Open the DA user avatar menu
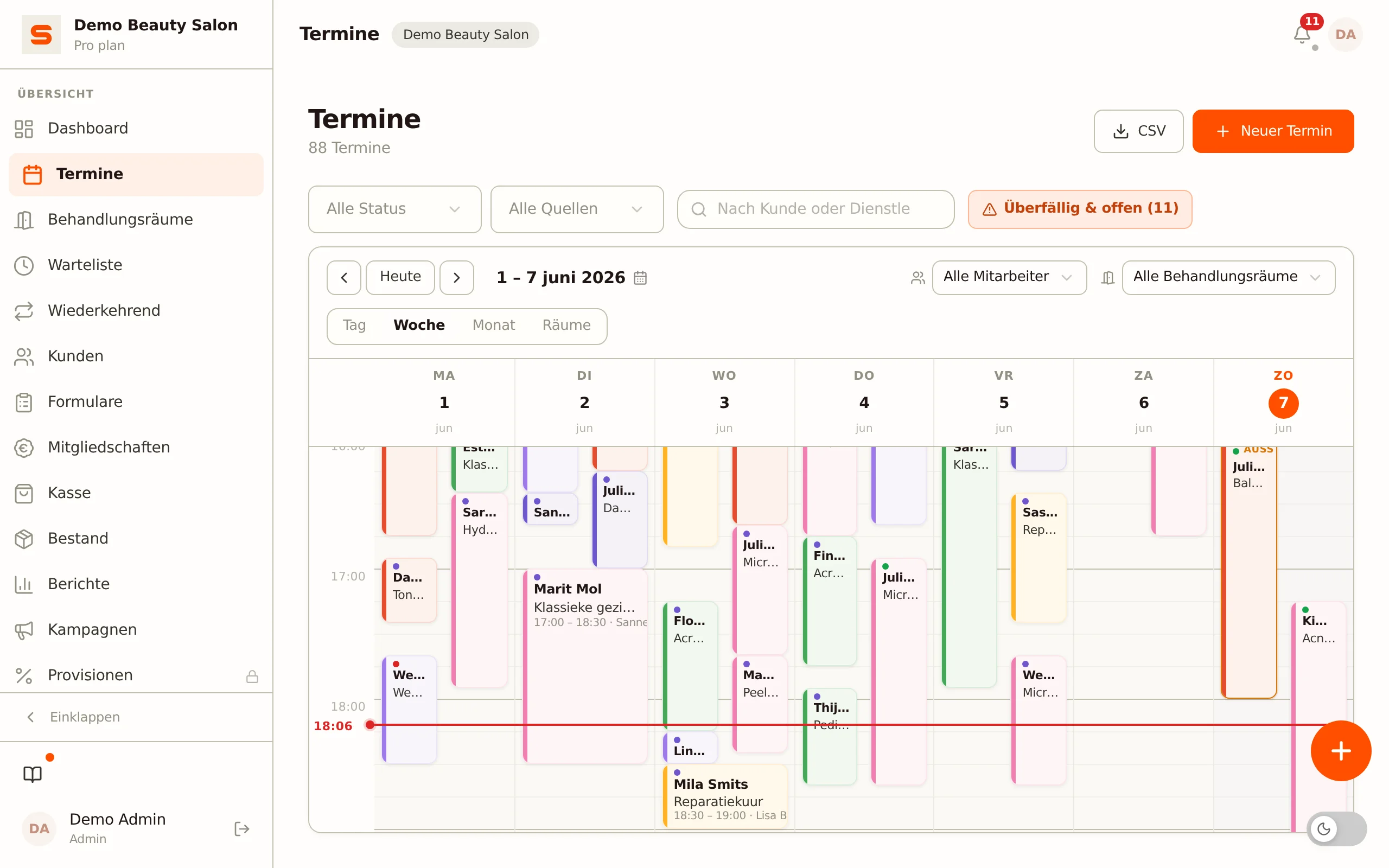Screen dimensions: 1389x868 pyautogui.click(x=1345, y=34)
